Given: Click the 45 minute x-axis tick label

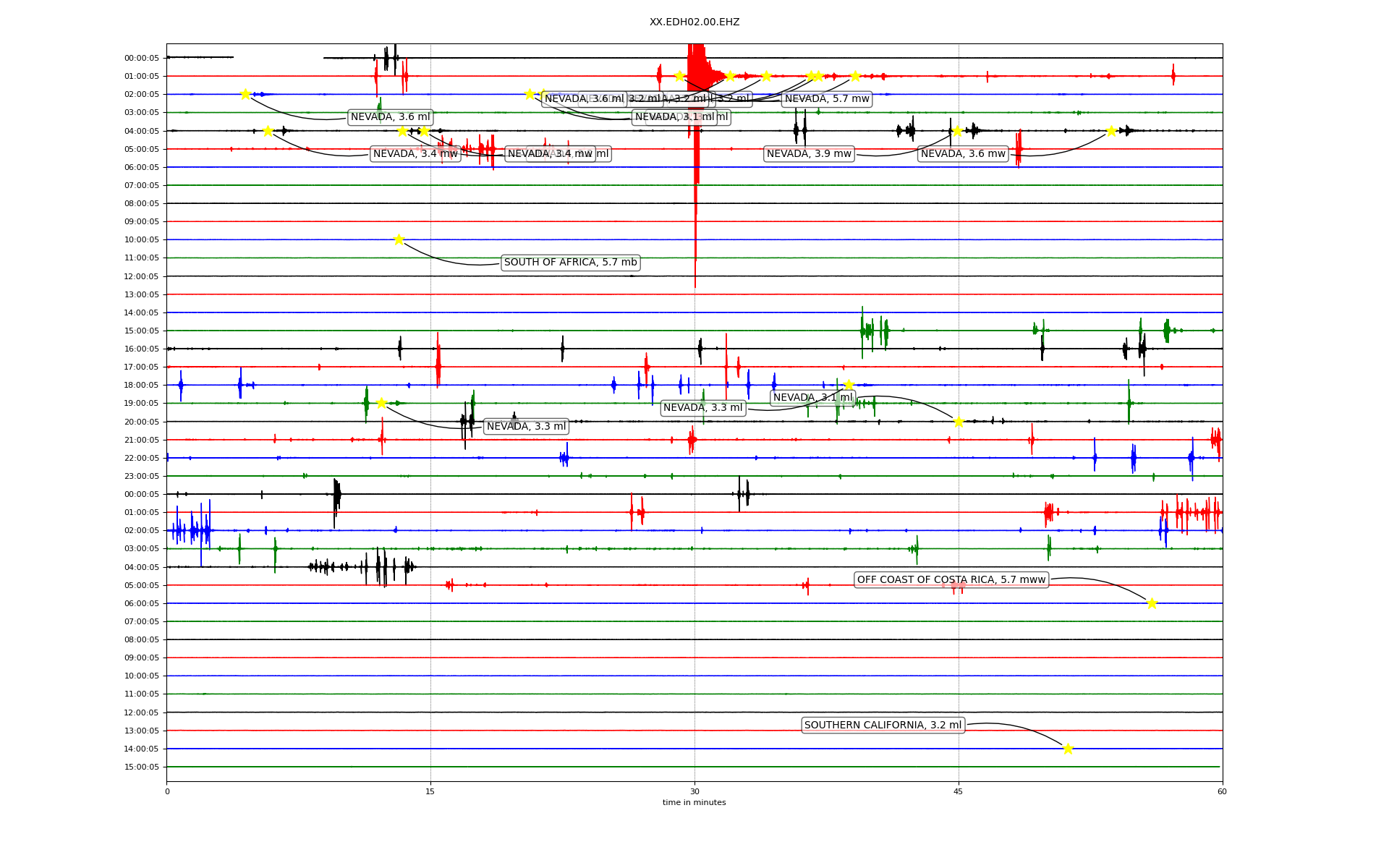Looking at the screenshot, I should (958, 791).
